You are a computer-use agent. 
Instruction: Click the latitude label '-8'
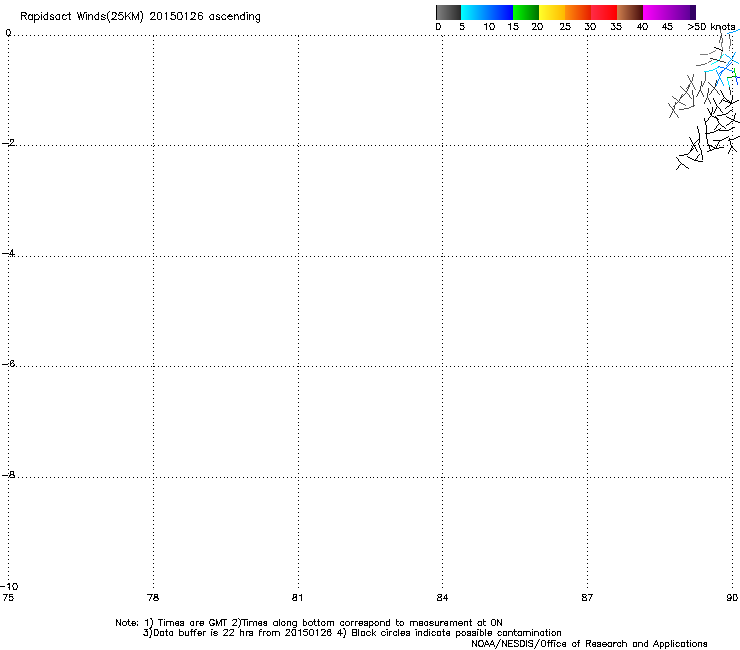pos(8,475)
